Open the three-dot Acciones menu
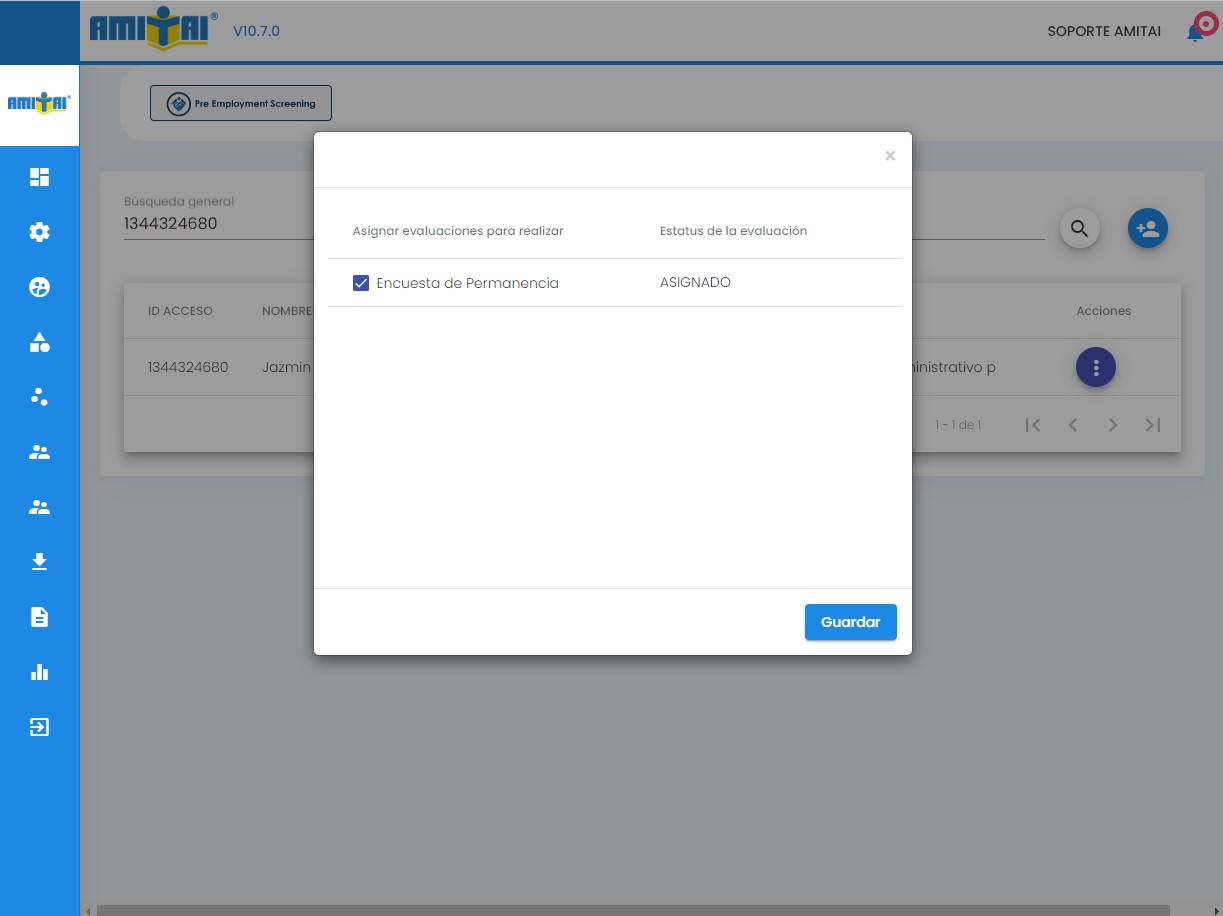The width and height of the screenshot is (1223, 916). click(x=1095, y=368)
